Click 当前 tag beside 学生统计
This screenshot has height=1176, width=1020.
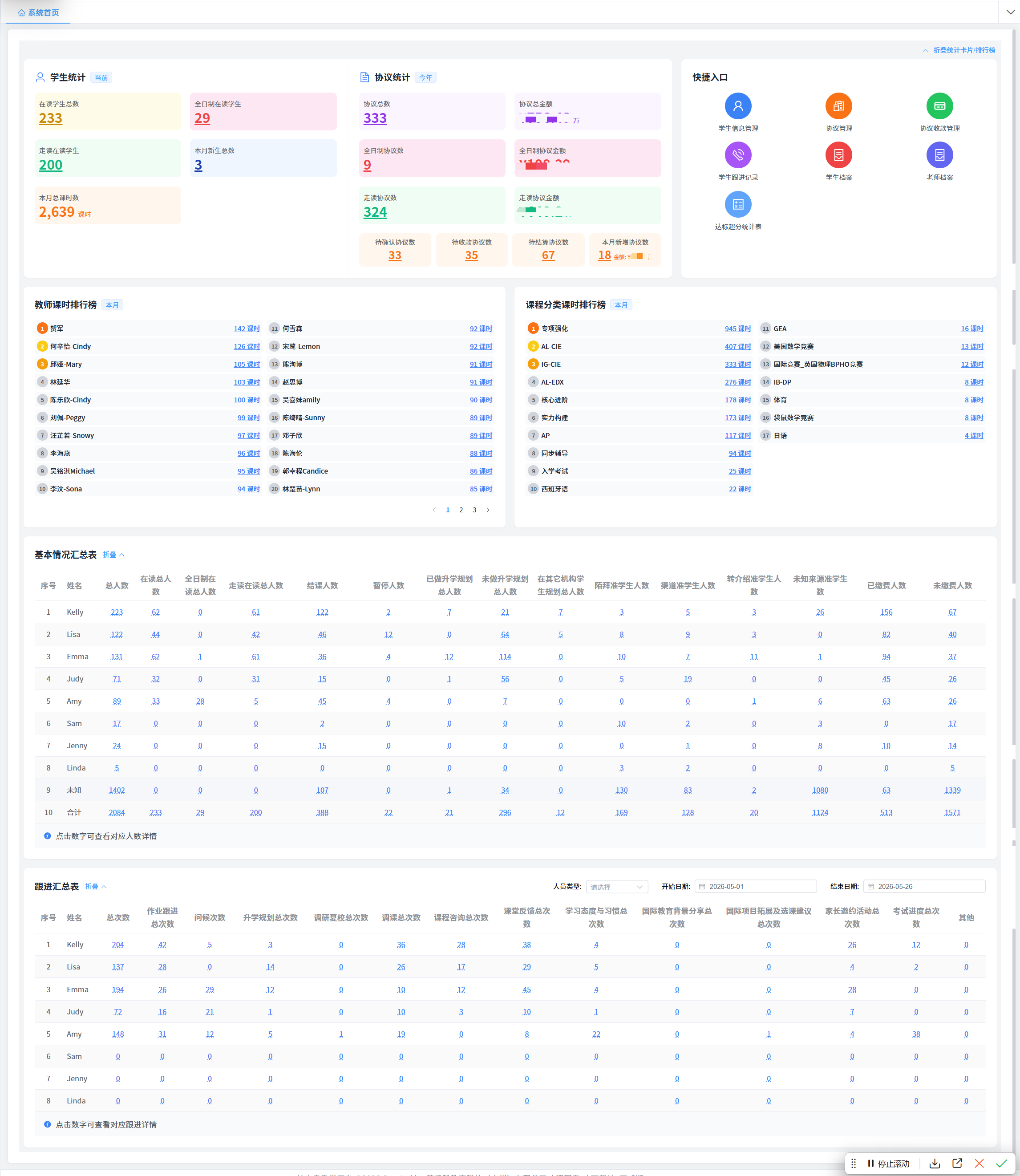tap(101, 77)
